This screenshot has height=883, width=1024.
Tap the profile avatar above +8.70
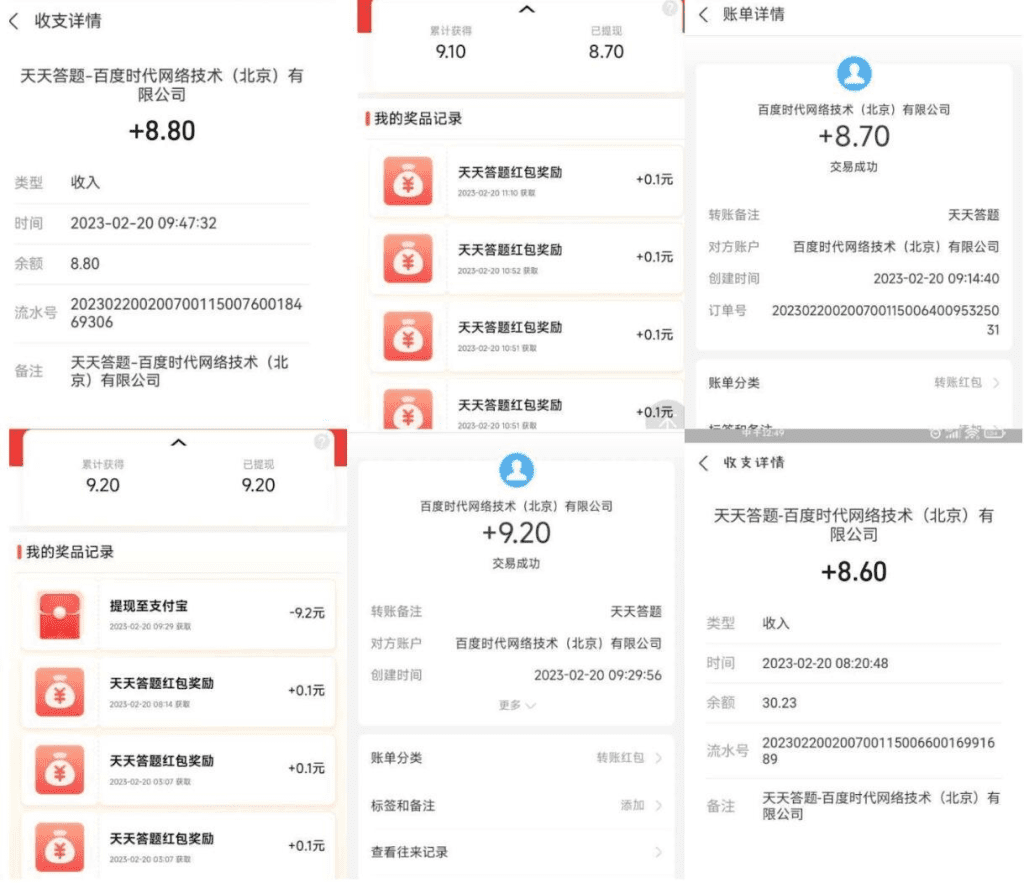click(x=853, y=74)
